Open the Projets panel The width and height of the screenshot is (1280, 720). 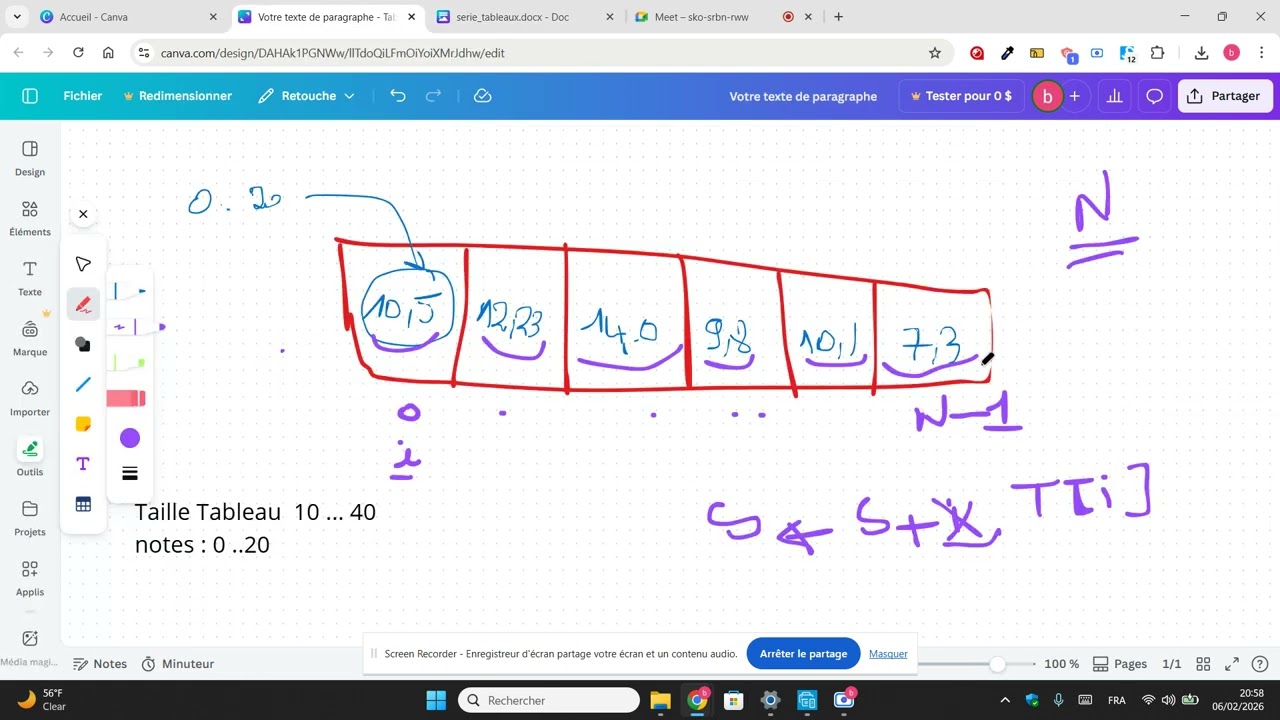click(30, 518)
